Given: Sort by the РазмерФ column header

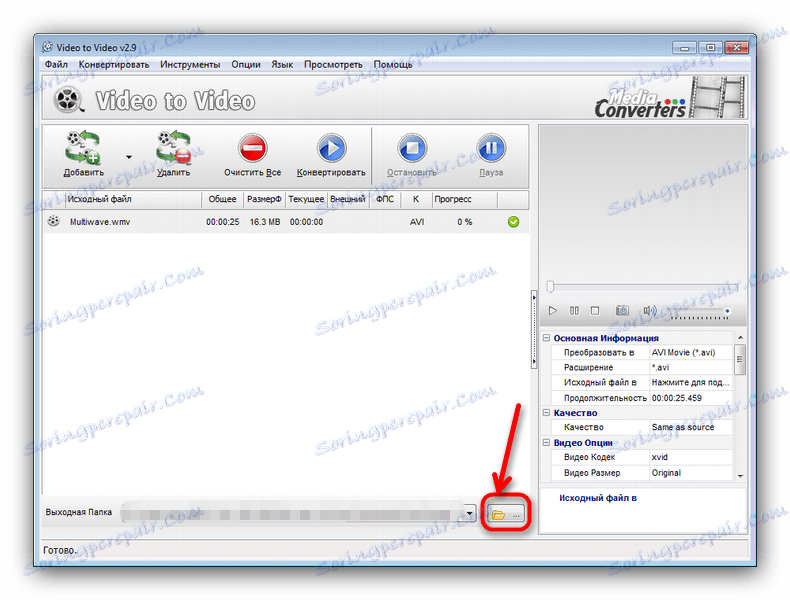Looking at the screenshot, I should [265, 199].
